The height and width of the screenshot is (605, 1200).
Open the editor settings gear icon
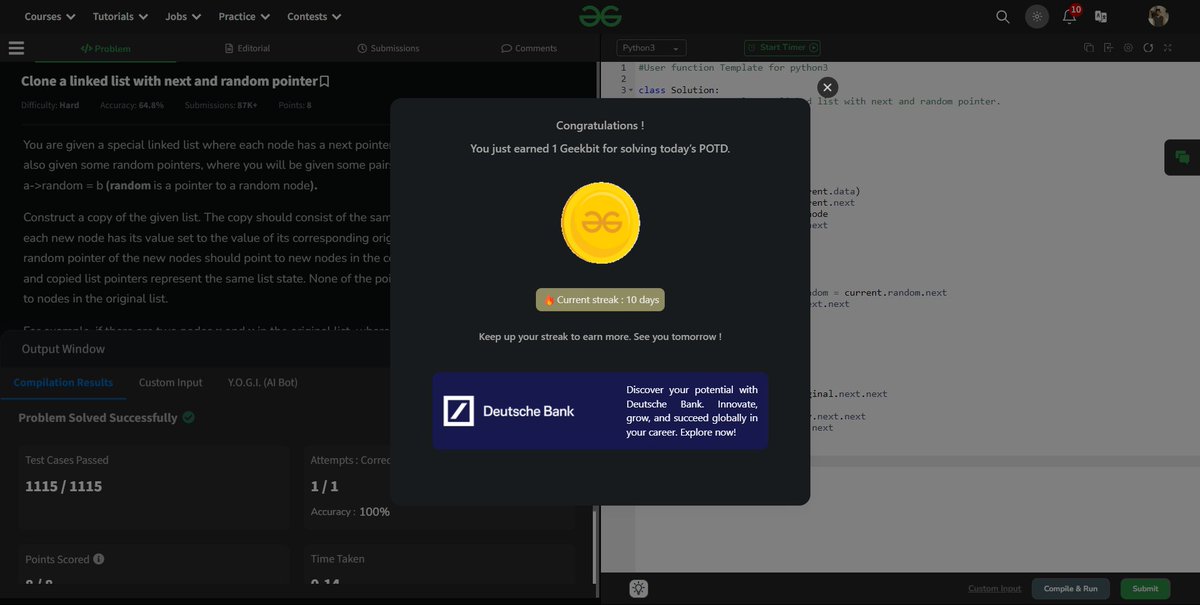[x=1128, y=48]
